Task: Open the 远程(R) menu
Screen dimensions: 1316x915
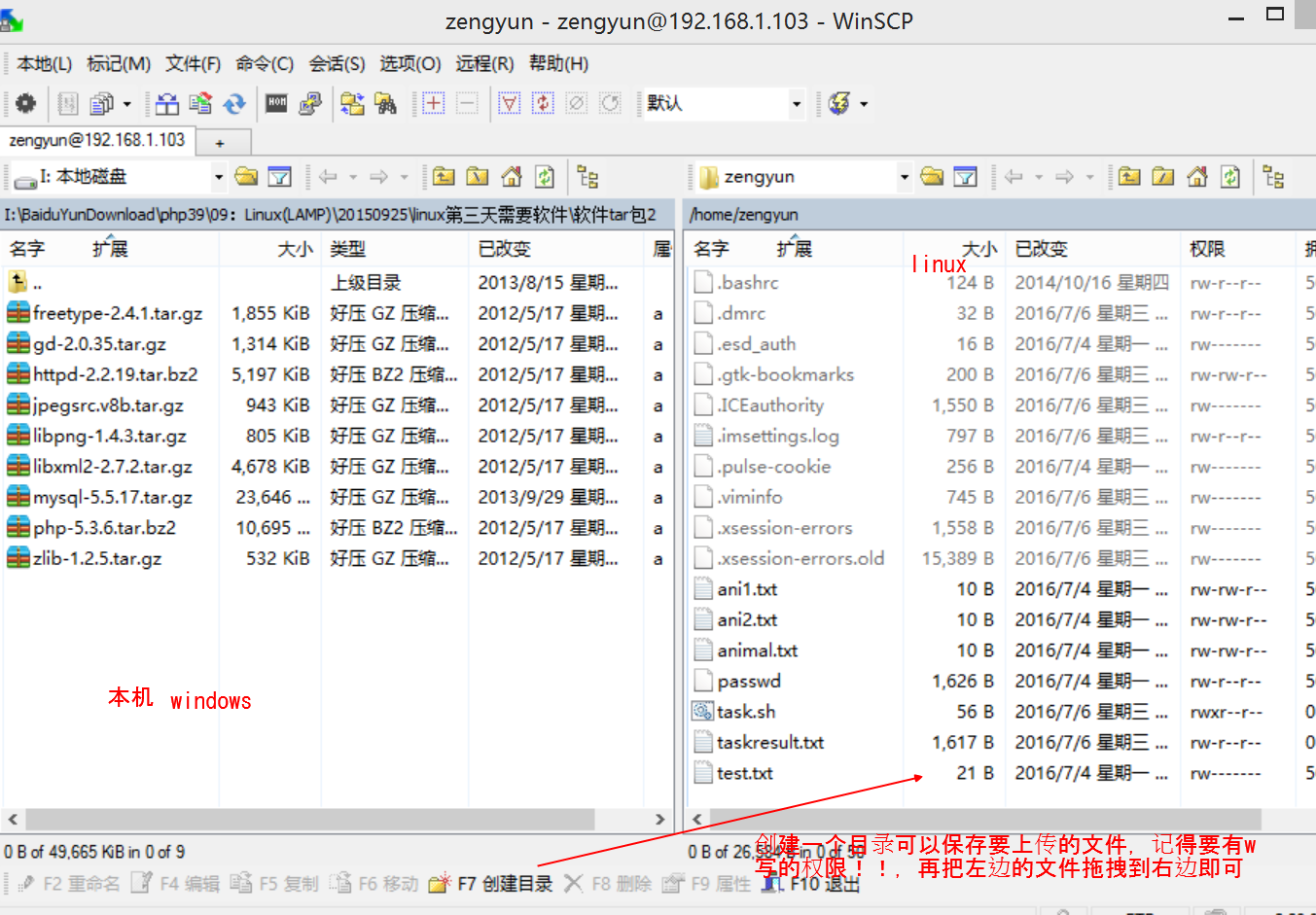Action: (x=484, y=63)
